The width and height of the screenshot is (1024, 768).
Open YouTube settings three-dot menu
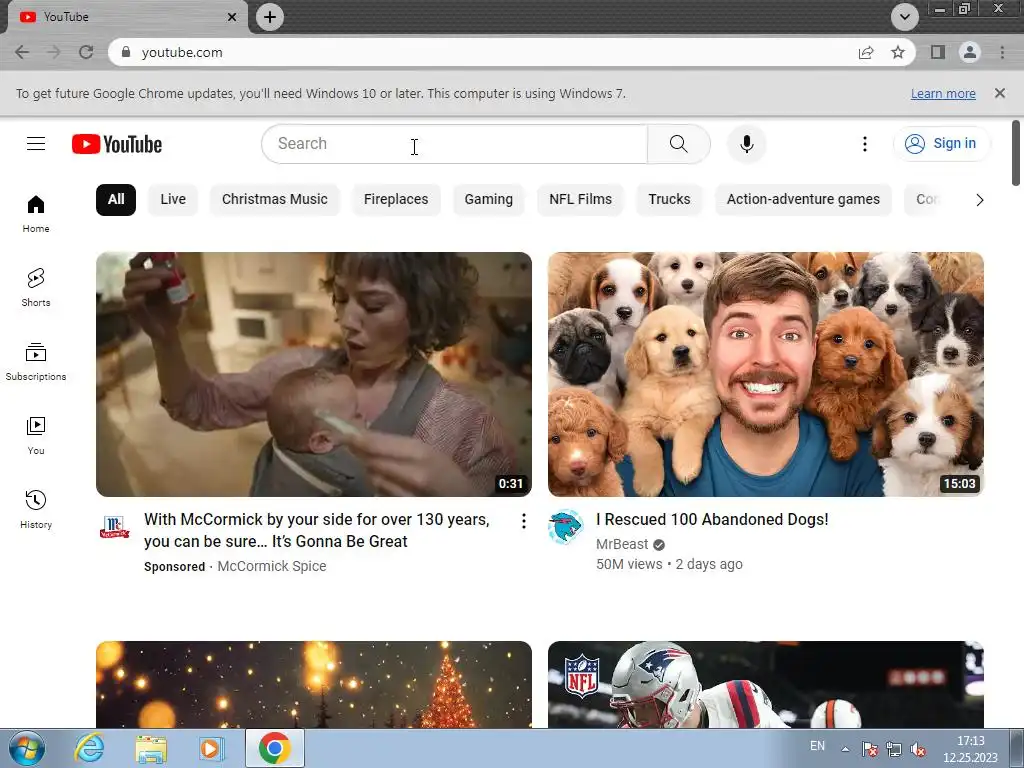865,144
